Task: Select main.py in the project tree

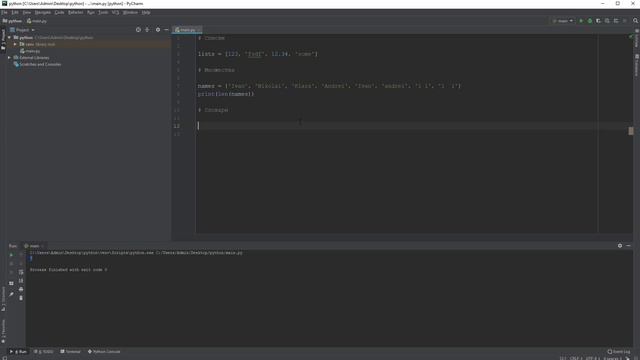Action: coord(30,51)
